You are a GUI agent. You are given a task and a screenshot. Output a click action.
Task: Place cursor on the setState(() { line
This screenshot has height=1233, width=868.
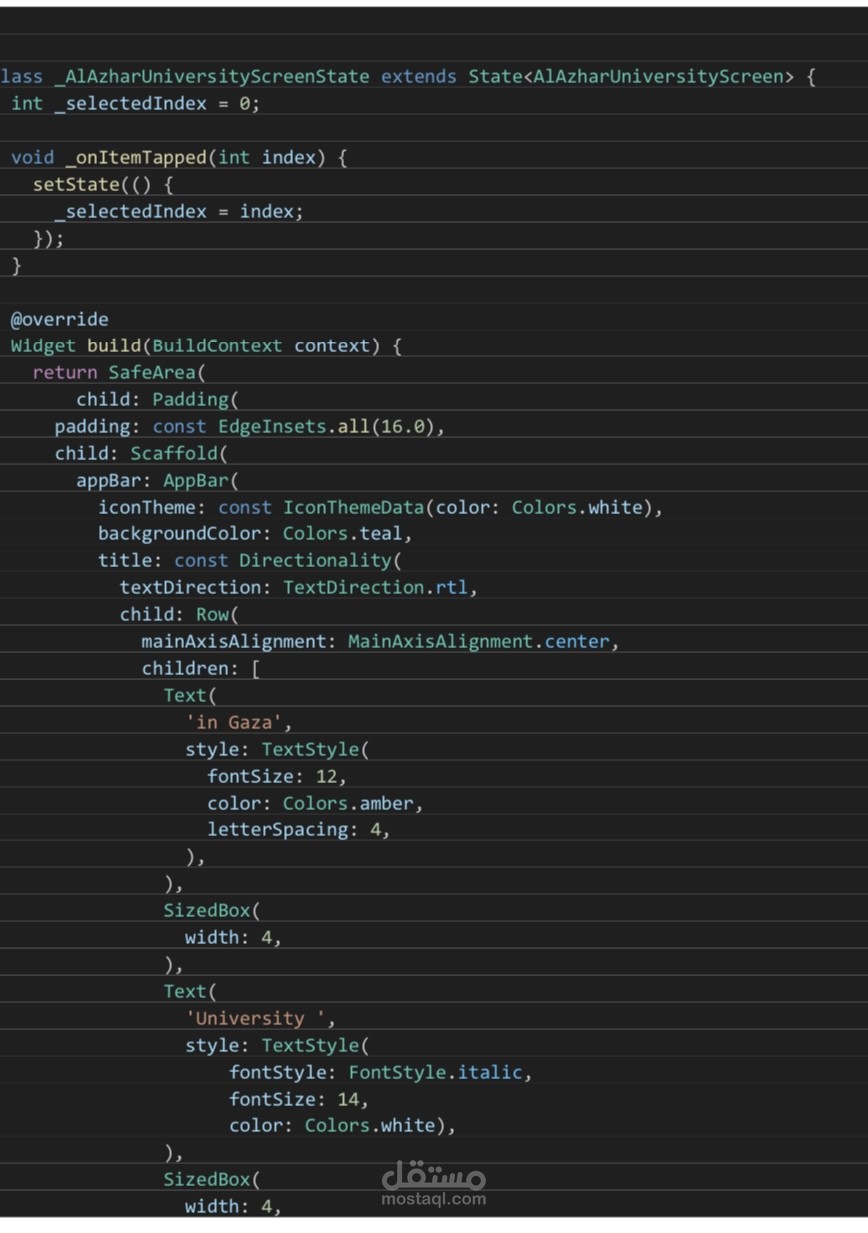coord(104,185)
